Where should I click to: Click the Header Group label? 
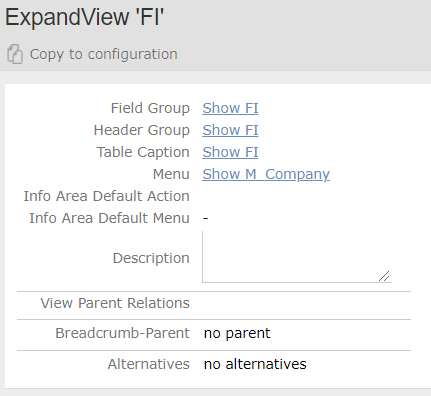[x=142, y=130]
